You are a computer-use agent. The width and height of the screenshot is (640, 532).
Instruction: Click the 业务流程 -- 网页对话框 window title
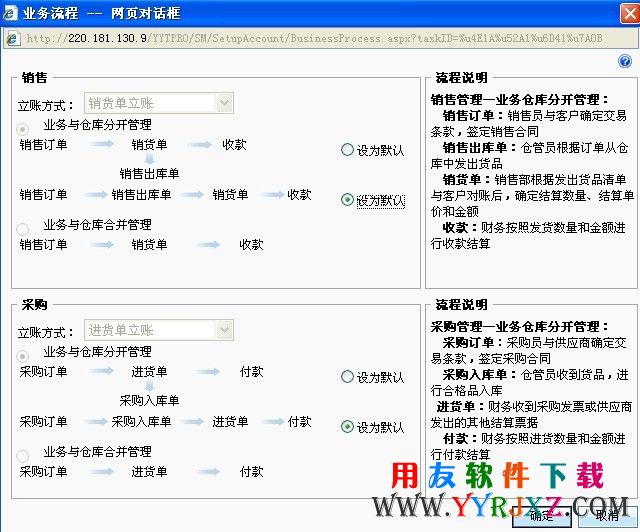(101, 13)
